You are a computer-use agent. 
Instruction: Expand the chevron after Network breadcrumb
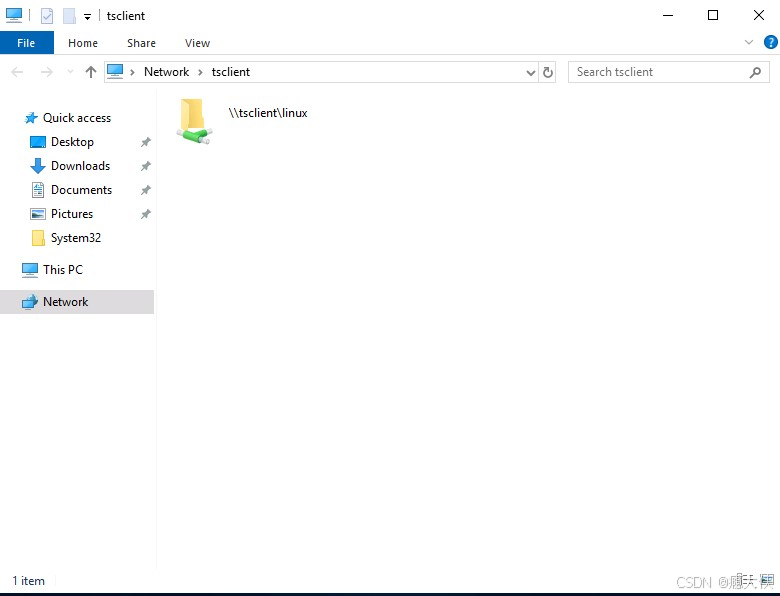pyautogui.click(x=200, y=72)
